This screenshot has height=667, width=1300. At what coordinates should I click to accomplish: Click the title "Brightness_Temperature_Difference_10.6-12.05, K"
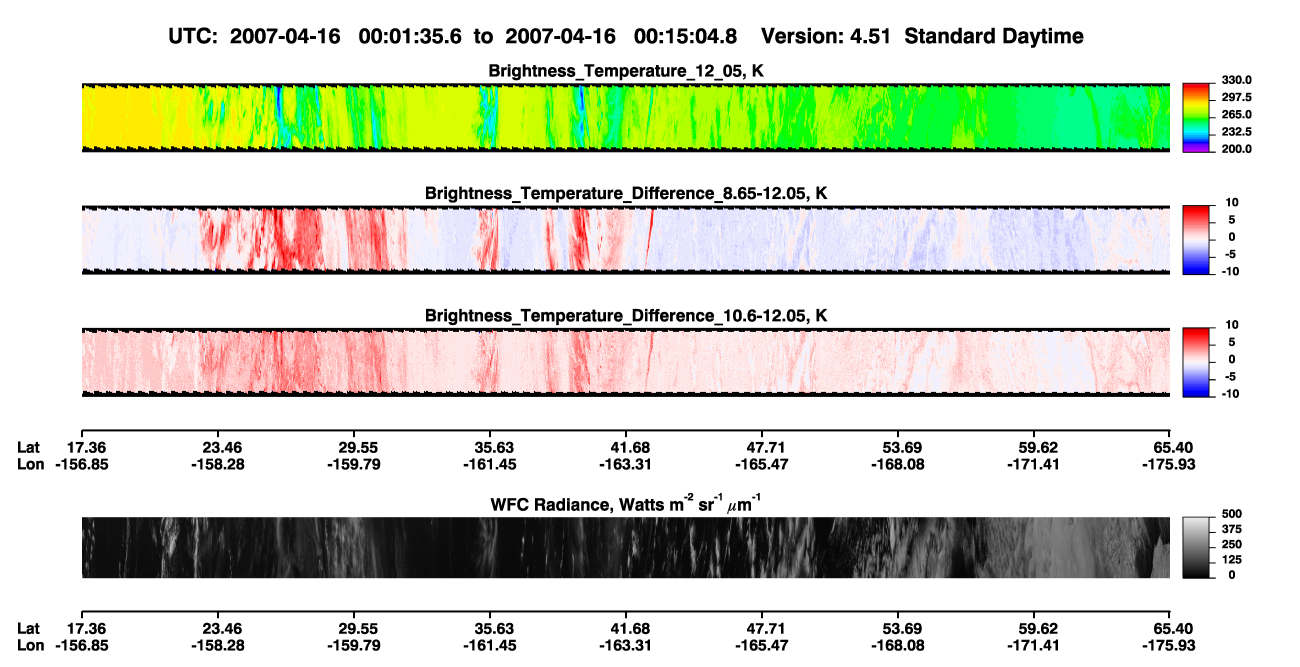click(x=626, y=316)
